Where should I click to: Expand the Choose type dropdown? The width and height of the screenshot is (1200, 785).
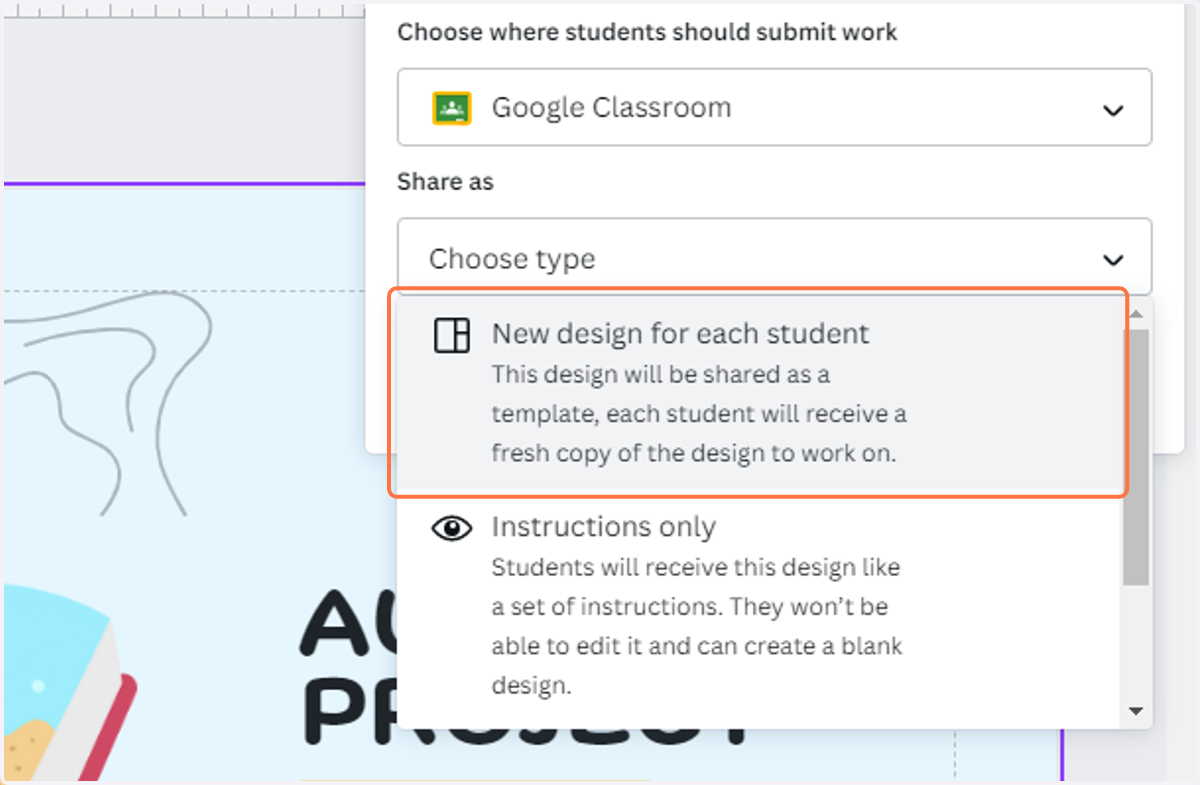774,258
